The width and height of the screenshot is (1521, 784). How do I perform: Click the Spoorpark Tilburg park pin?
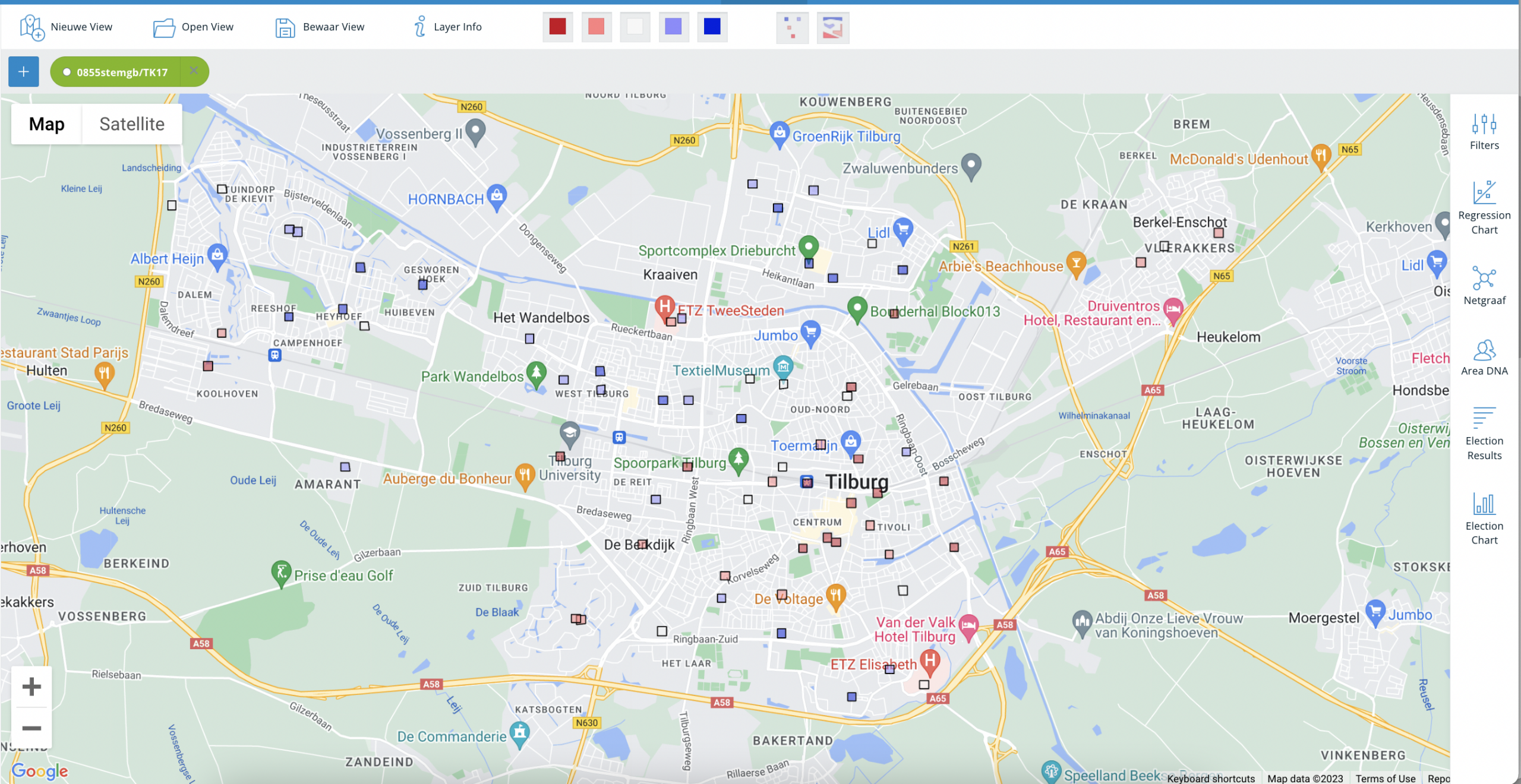739,461
